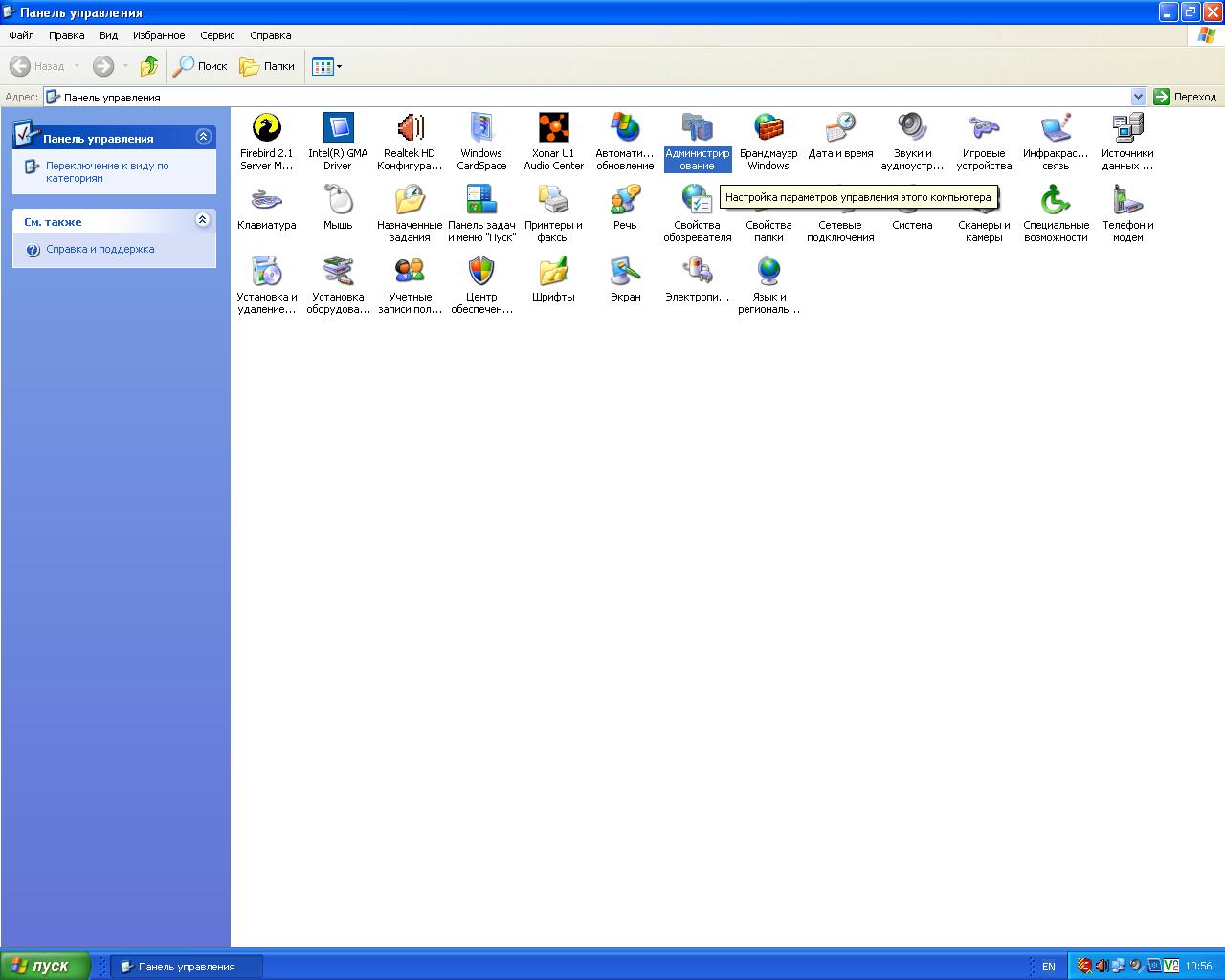Open Xonar U1 Audio Center
Image resolution: width=1225 pixels, height=980 pixels.
553,128
